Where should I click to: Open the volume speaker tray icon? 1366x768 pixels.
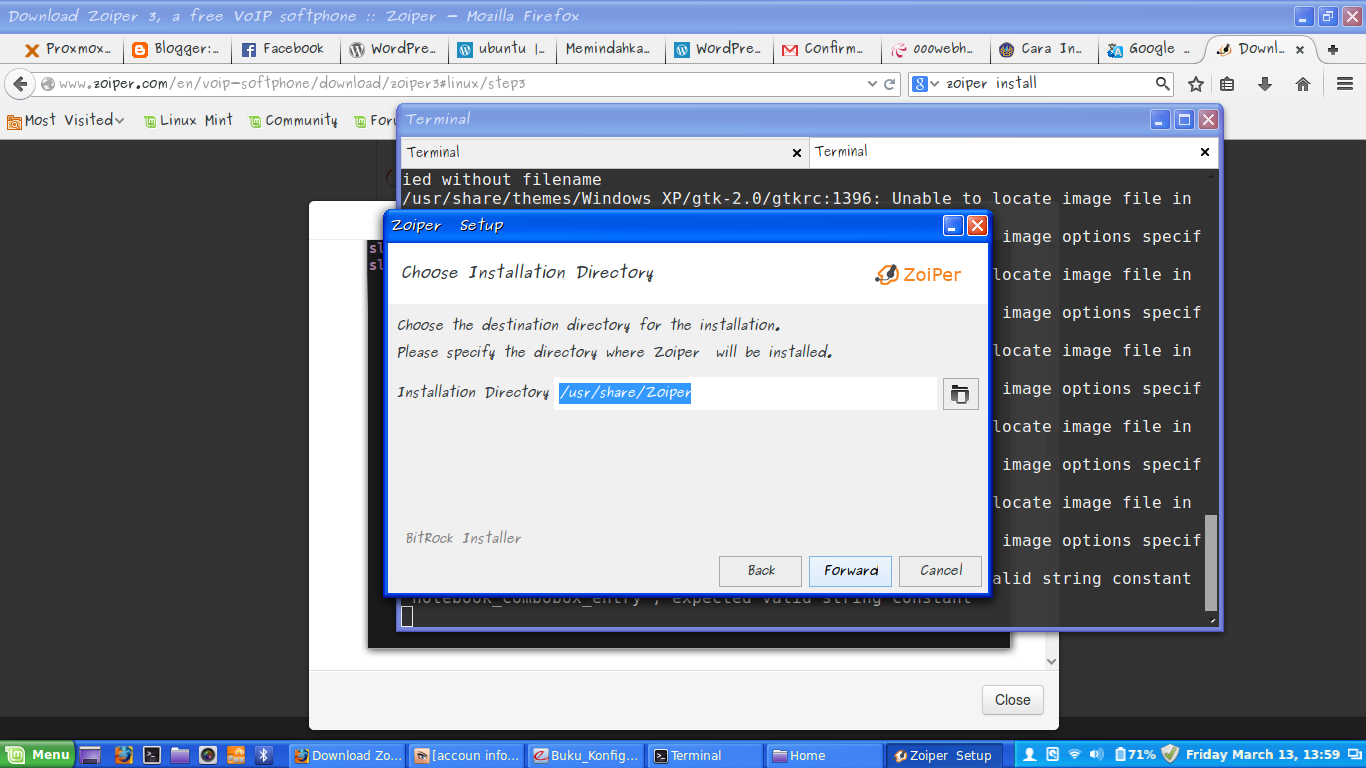[1097, 754]
